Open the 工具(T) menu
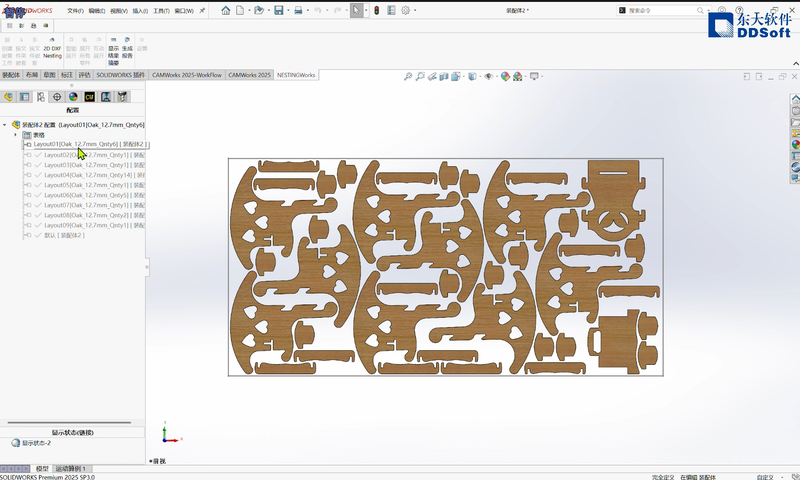The width and height of the screenshot is (800, 480). (161, 11)
